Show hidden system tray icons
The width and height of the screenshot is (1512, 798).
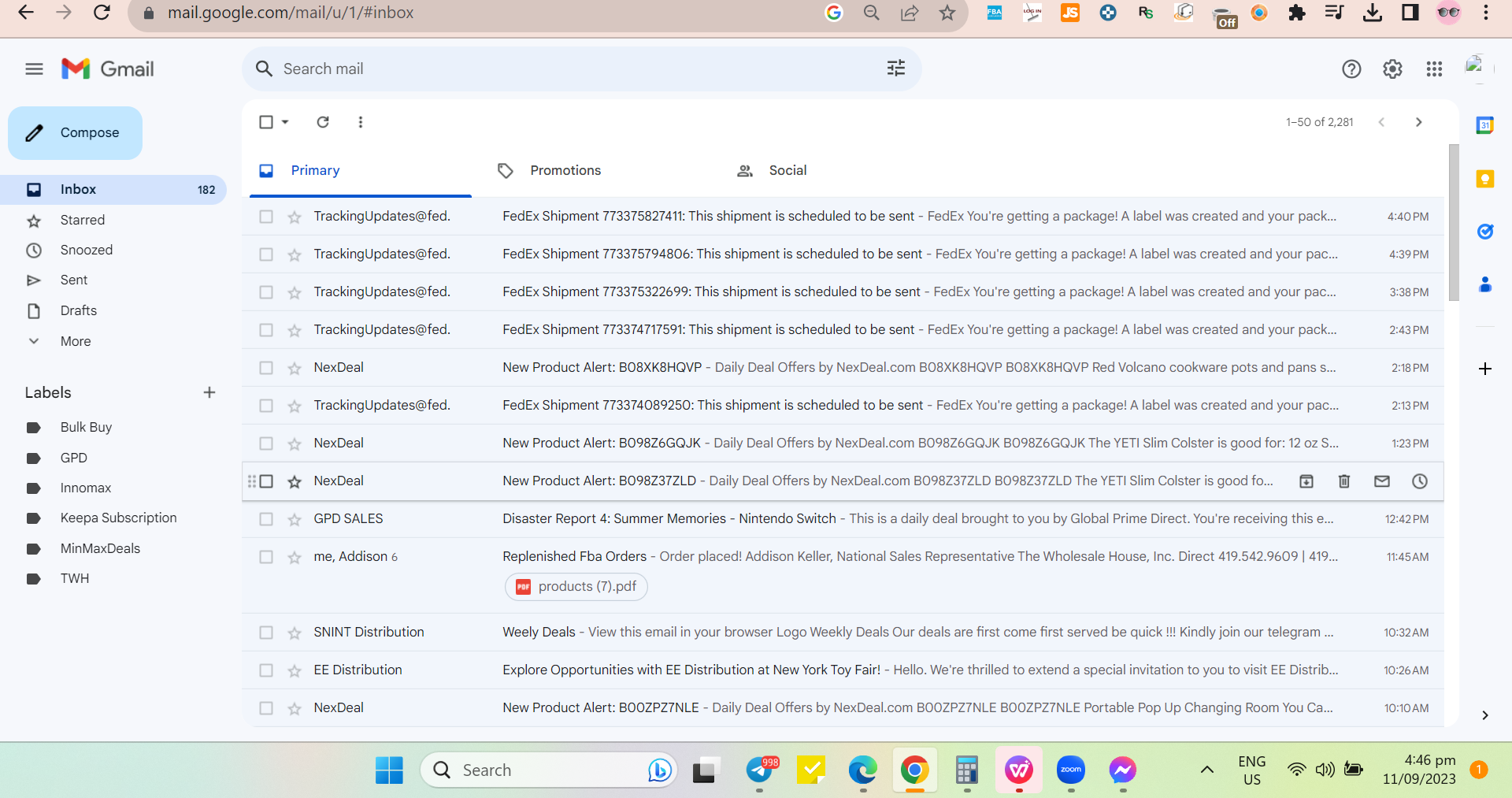pos(1206,770)
